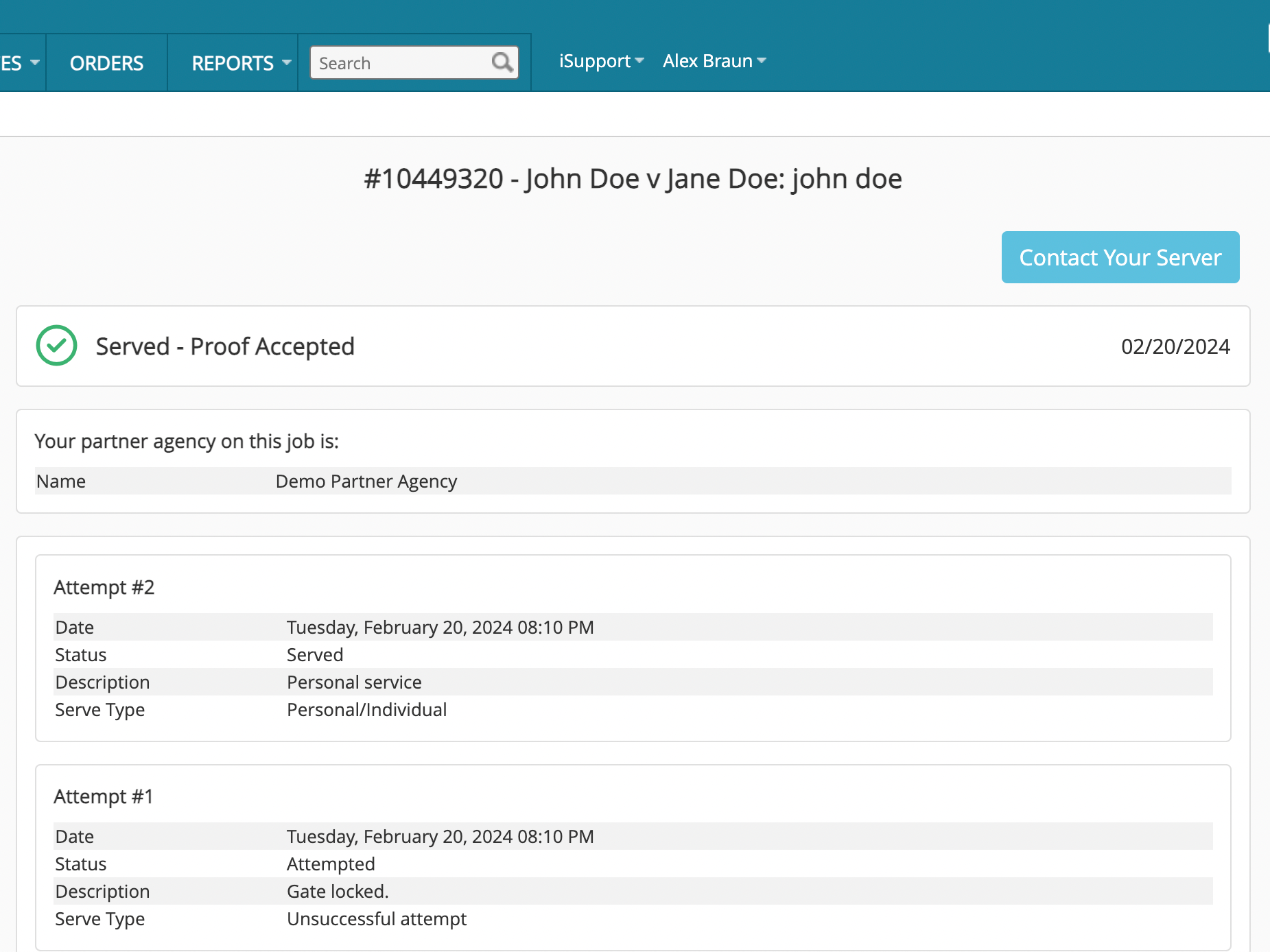
Task: Expand the iSupport dropdown
Action: [601, 61]
